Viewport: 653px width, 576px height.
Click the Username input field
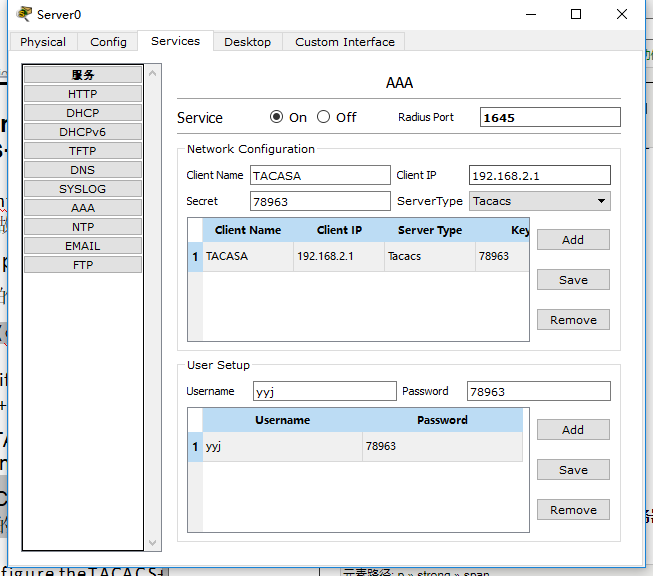(324, 391)
